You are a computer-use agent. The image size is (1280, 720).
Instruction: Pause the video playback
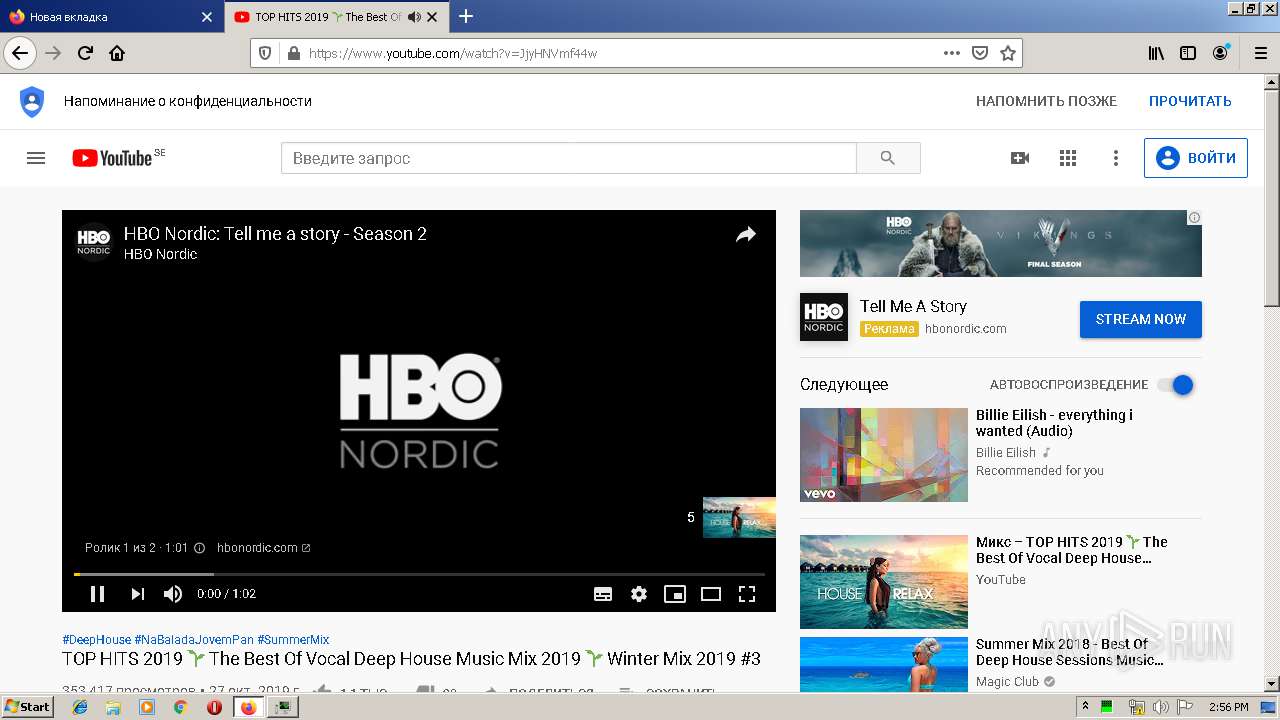97,594
